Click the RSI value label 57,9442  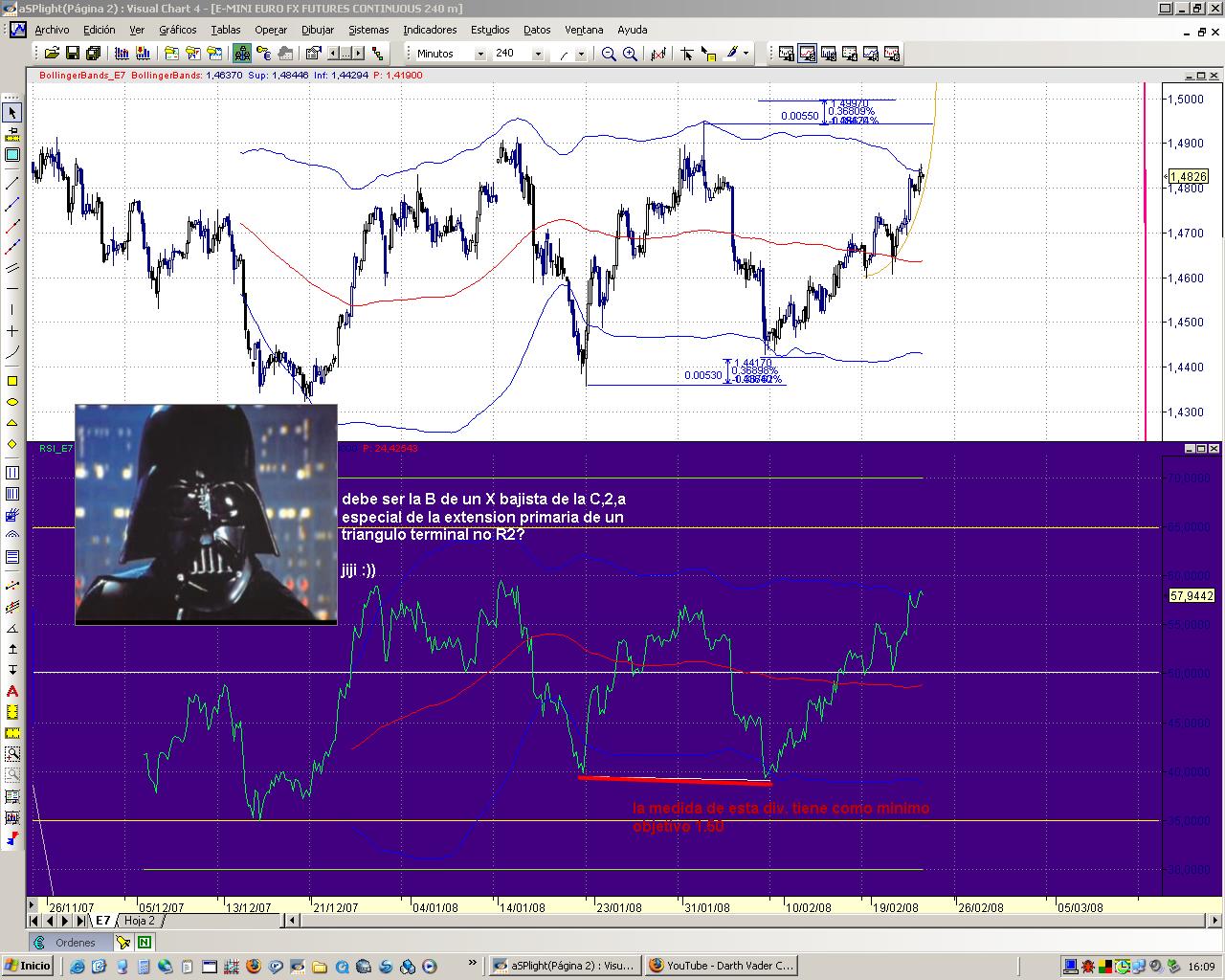tap(1192, 595)
